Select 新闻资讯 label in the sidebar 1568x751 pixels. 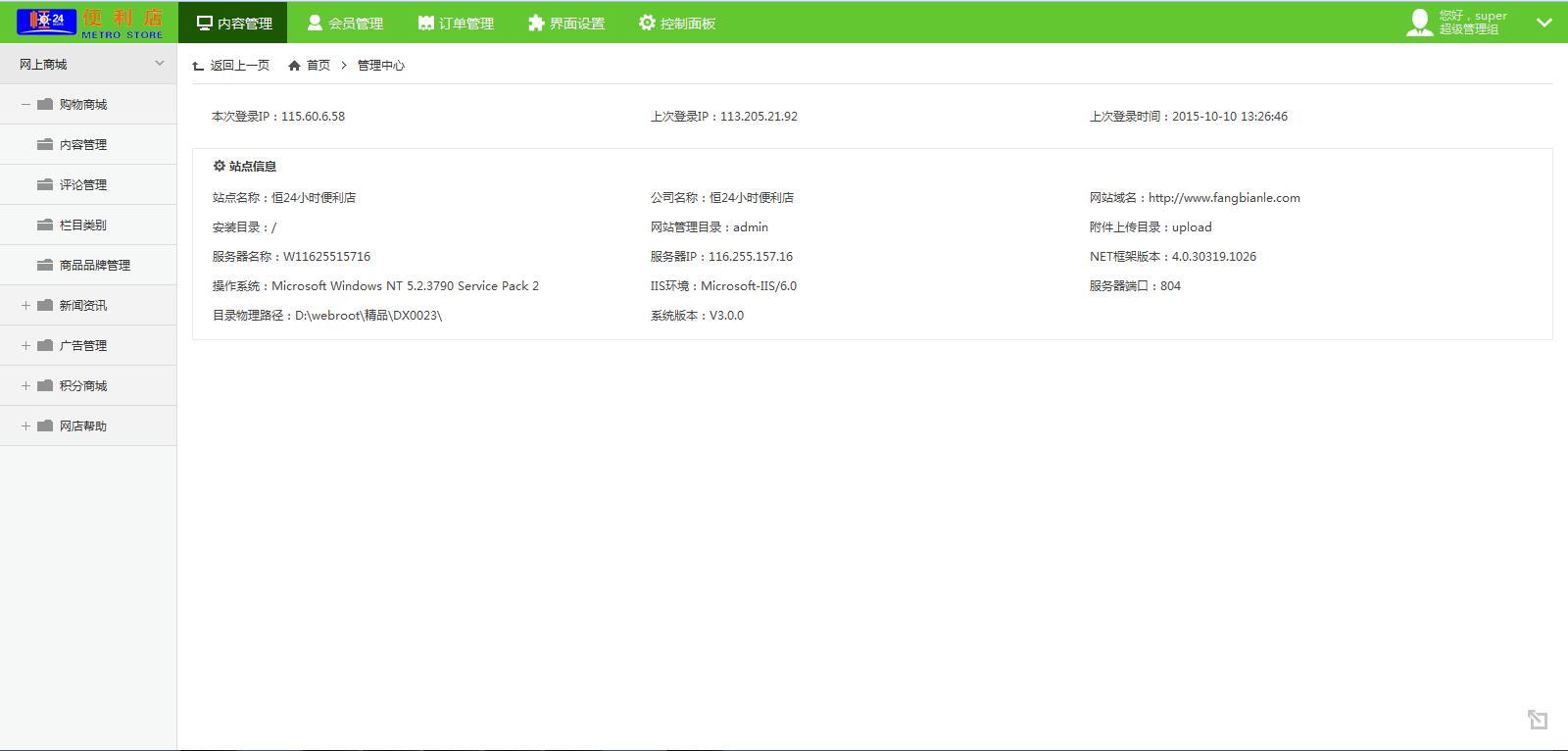pos(83,305)
